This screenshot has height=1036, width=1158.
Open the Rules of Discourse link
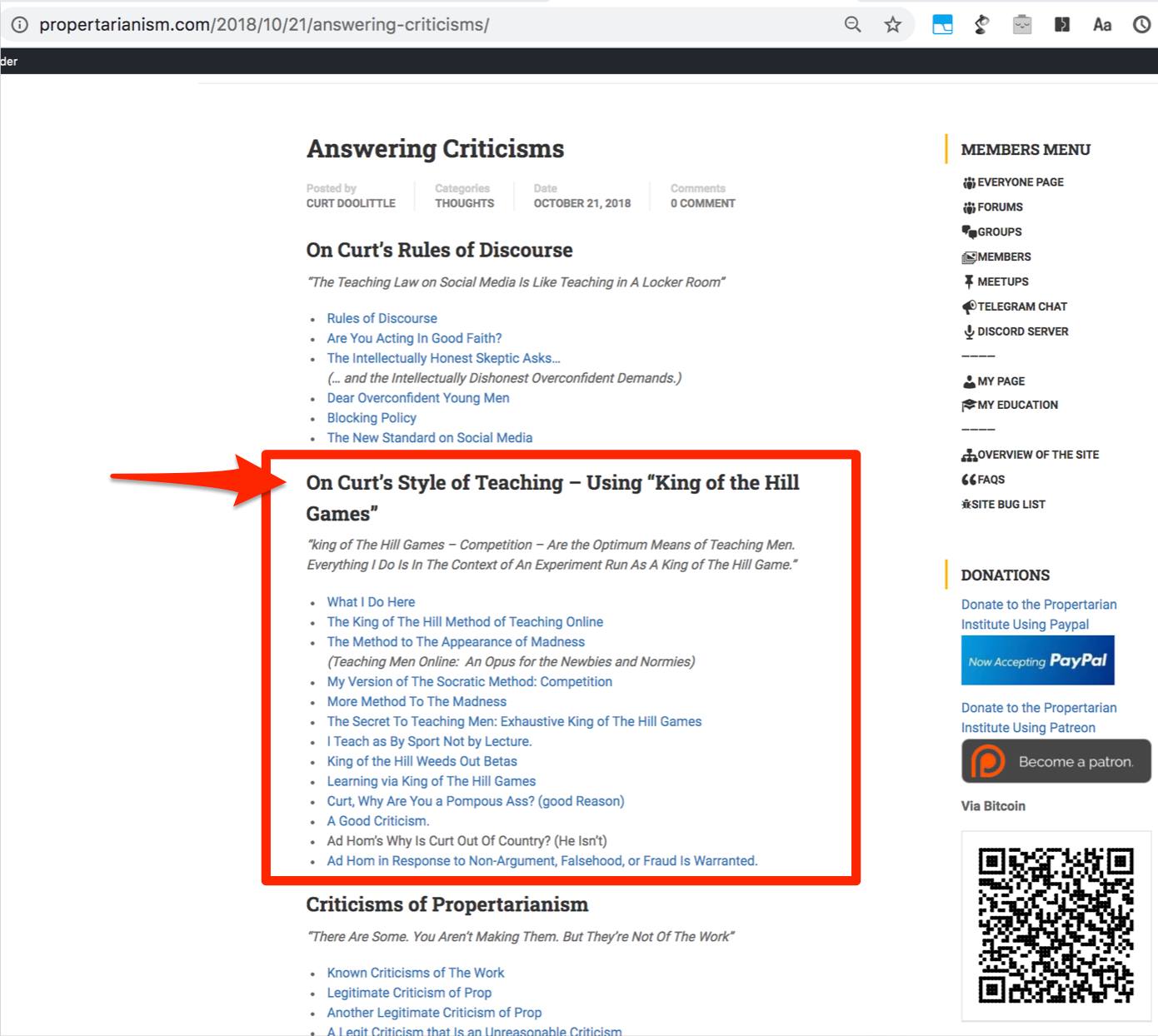click(x=382, y=318)
